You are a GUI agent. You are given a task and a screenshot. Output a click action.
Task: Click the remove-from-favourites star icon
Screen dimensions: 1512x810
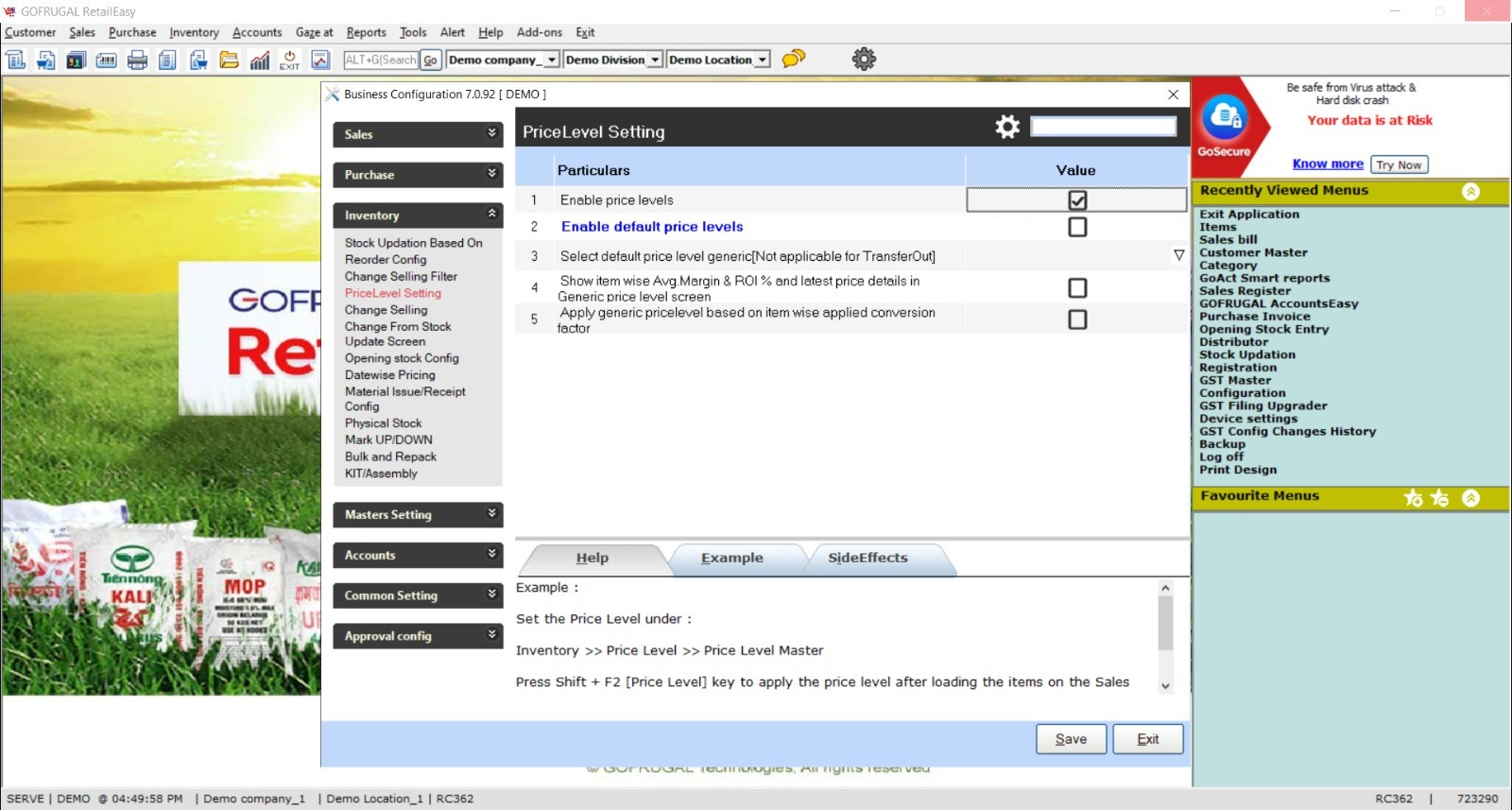click(1439, 497)
